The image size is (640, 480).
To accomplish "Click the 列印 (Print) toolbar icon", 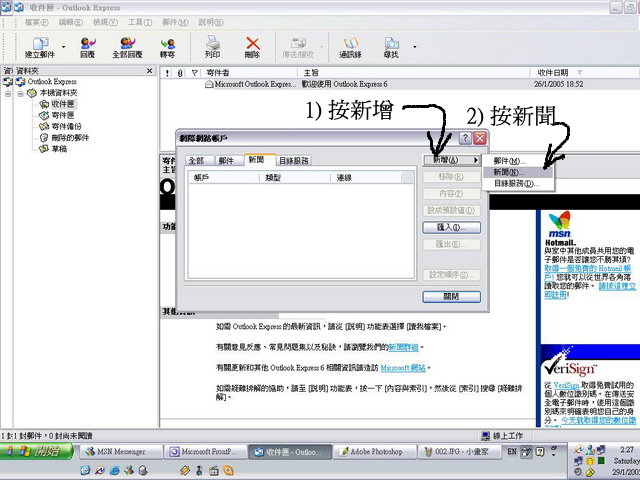I will 212,46.
